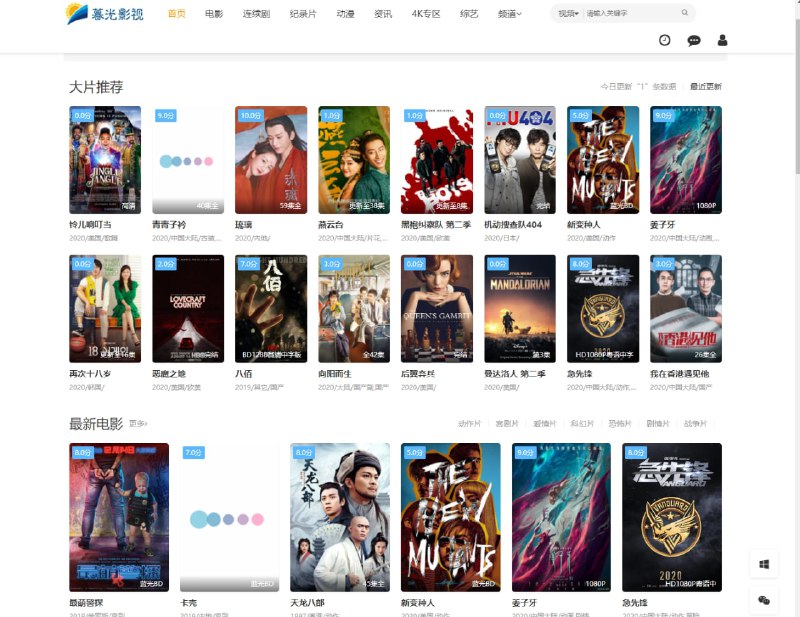Open 急先锋 poster in 最新电影
Viewport: 800px width, 617px height.
coord(672,517)
